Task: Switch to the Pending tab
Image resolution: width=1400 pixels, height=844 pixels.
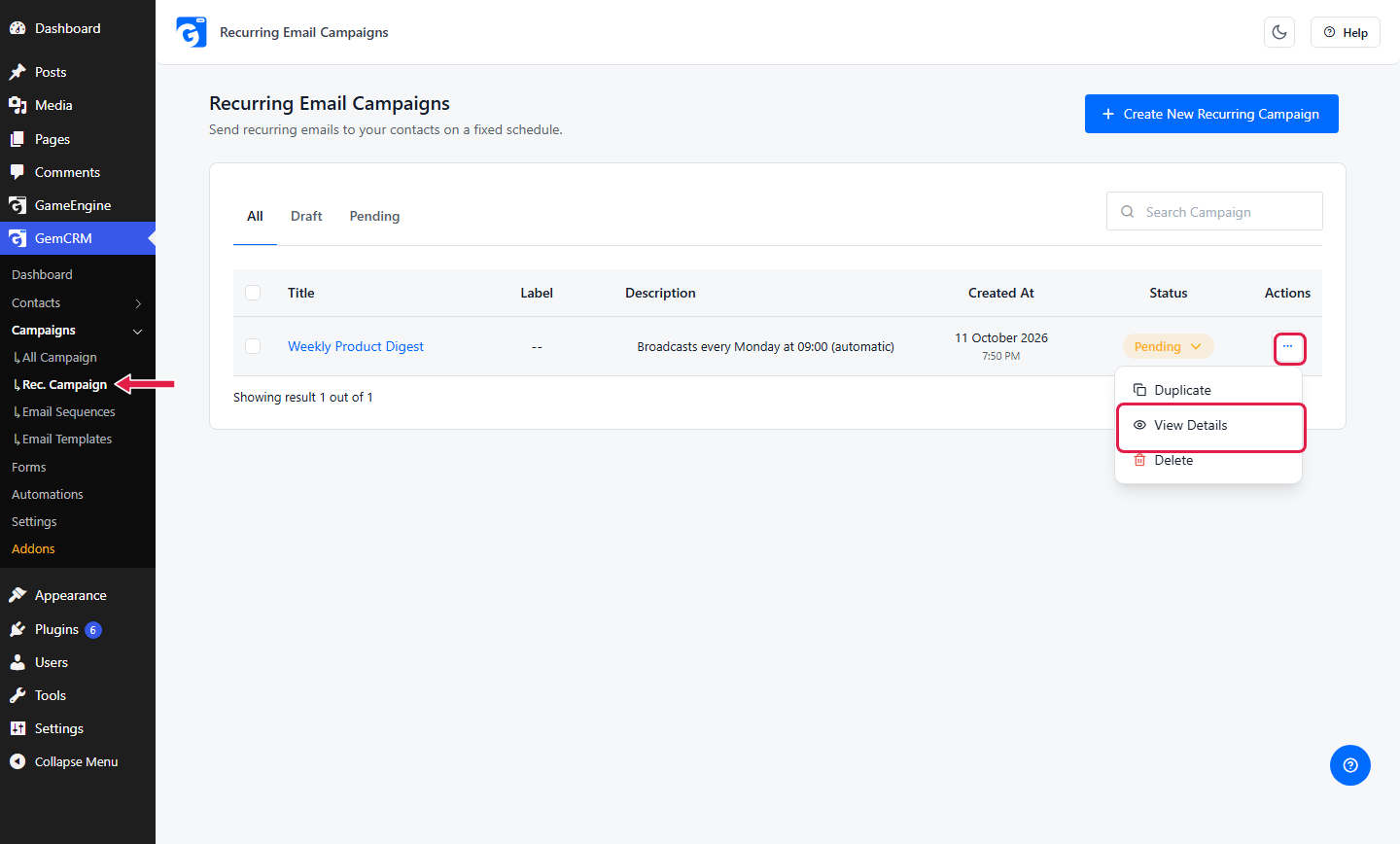Action: coord(374,216)
